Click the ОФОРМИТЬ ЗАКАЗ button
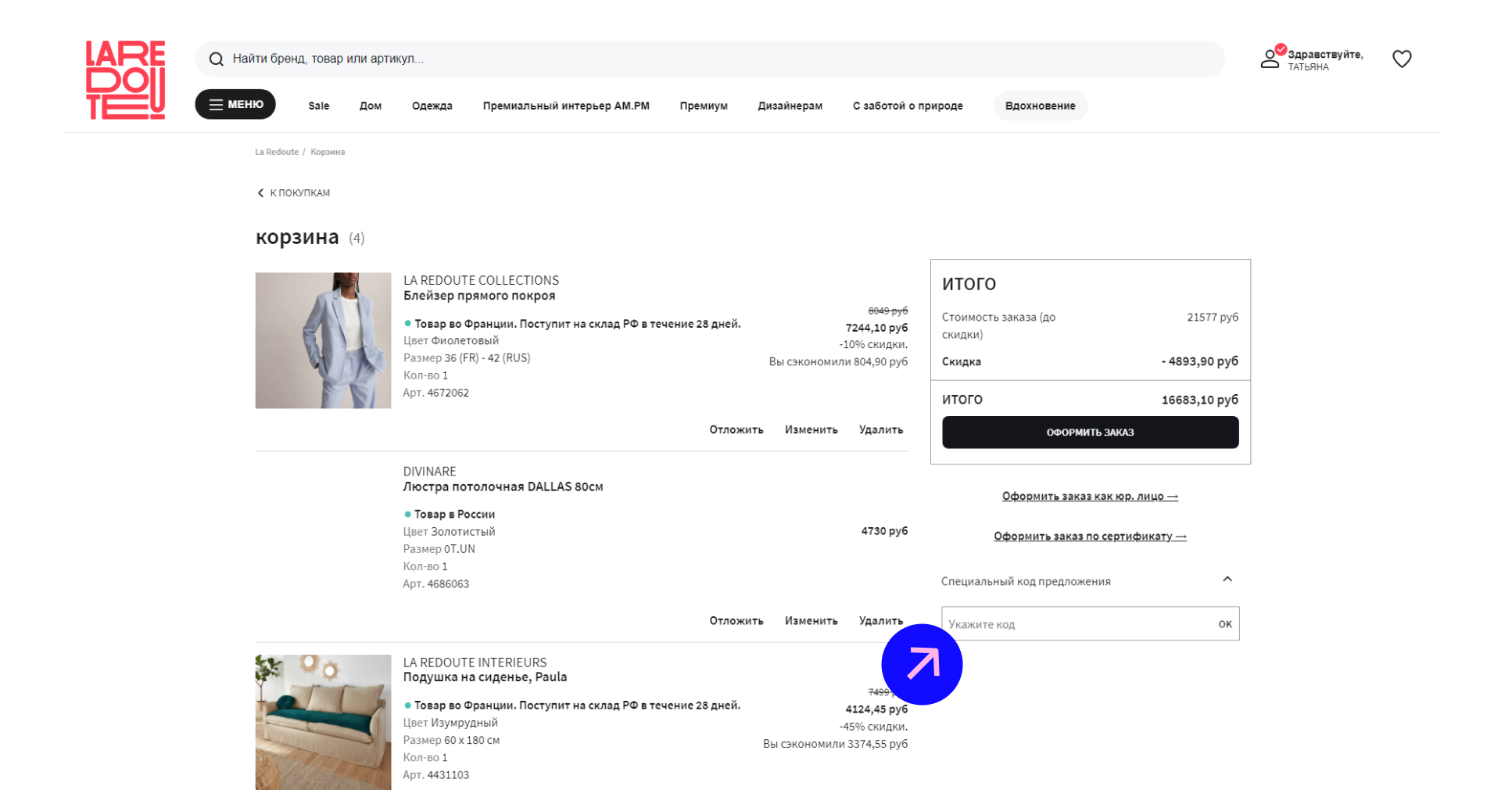This screenshot has height=790, width=1512. click(x=1090, y=432)
